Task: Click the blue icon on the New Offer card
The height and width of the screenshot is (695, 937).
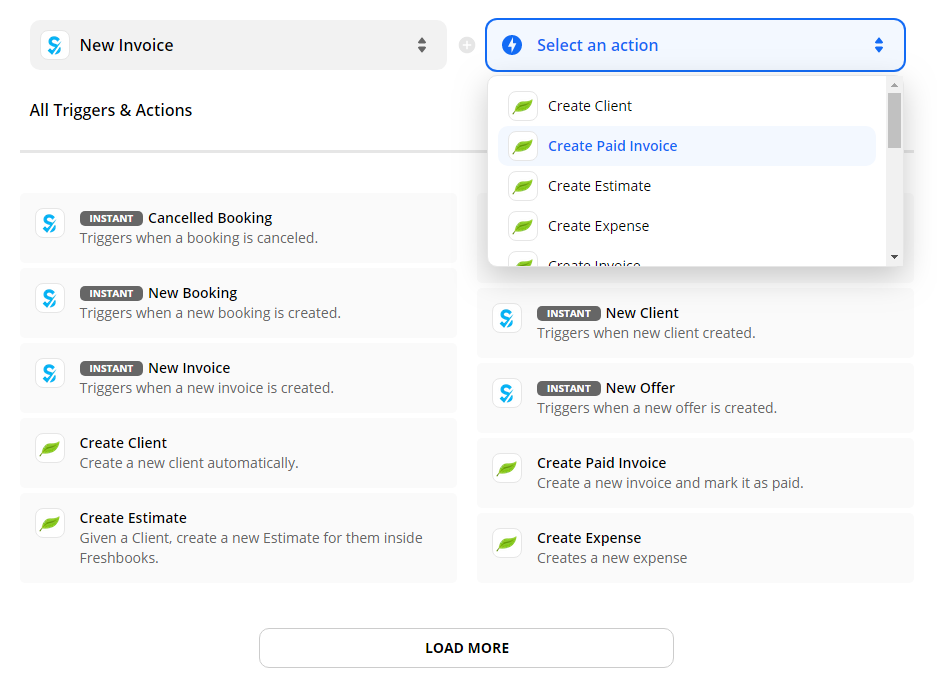Action: [x=507, y=393]
